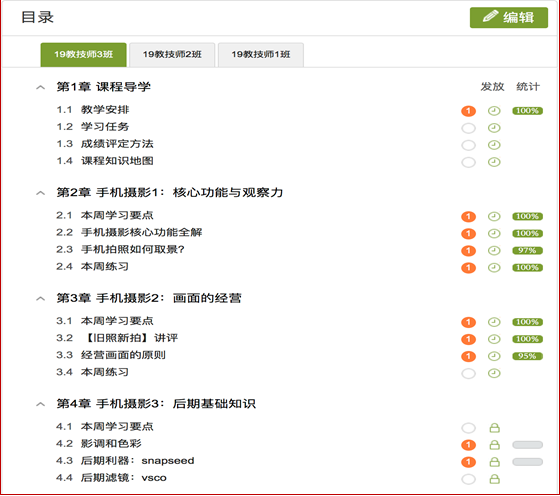Switch to the 19教技师1班 tab
The width and height of the screenshot is (560, 496).
click(x=261, y=55)
